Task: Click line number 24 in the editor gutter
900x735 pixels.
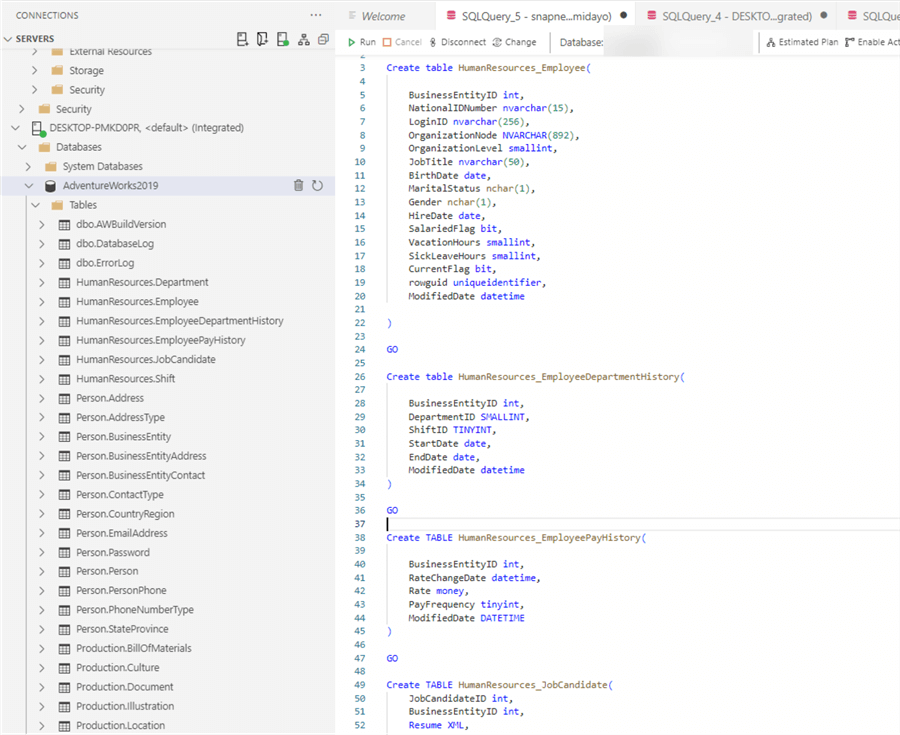Action: pyautogui.click(x=360, y=349)
